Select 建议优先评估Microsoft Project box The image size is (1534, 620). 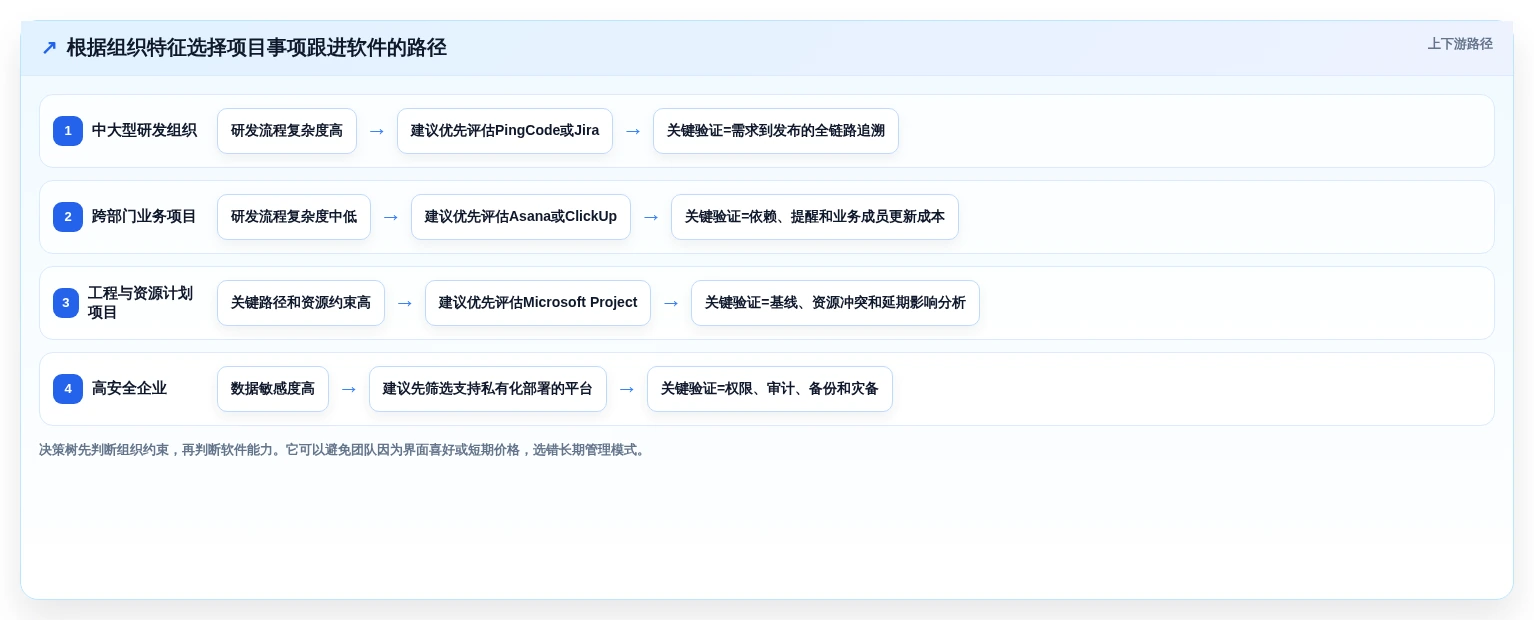[x=538, y=303]
